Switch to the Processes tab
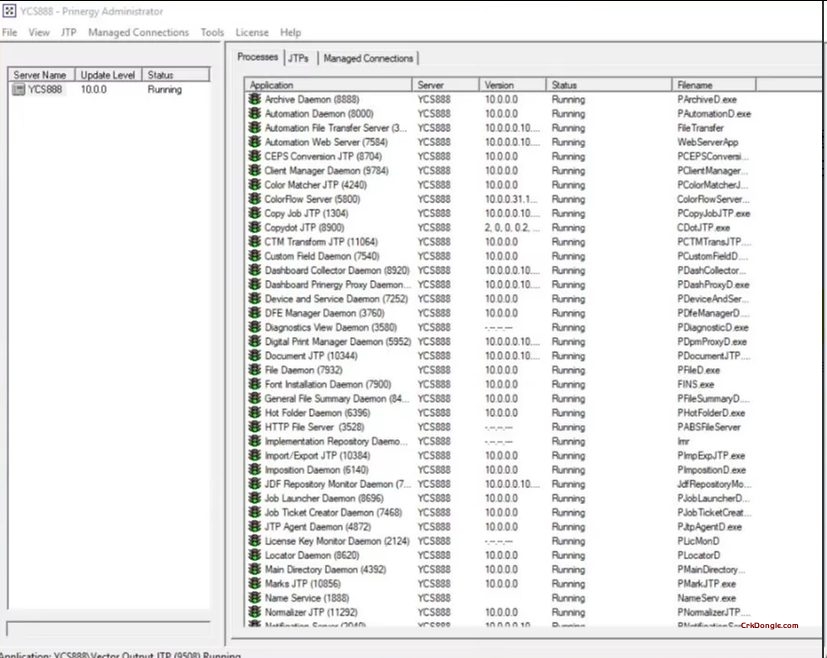The image size is (827, 658). click(x=257, y=57)
